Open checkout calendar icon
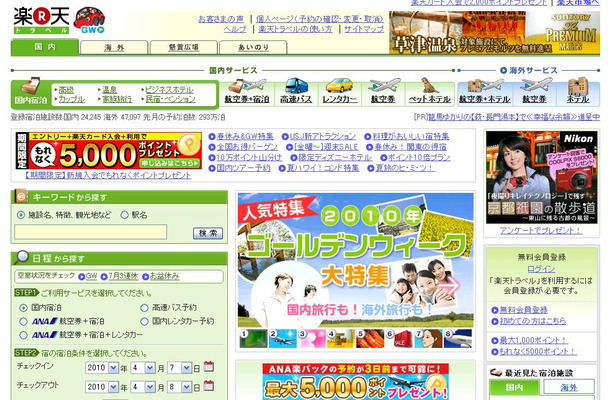Image resolution: width=610 pixels, height=400 pixels. coord(209,386)
